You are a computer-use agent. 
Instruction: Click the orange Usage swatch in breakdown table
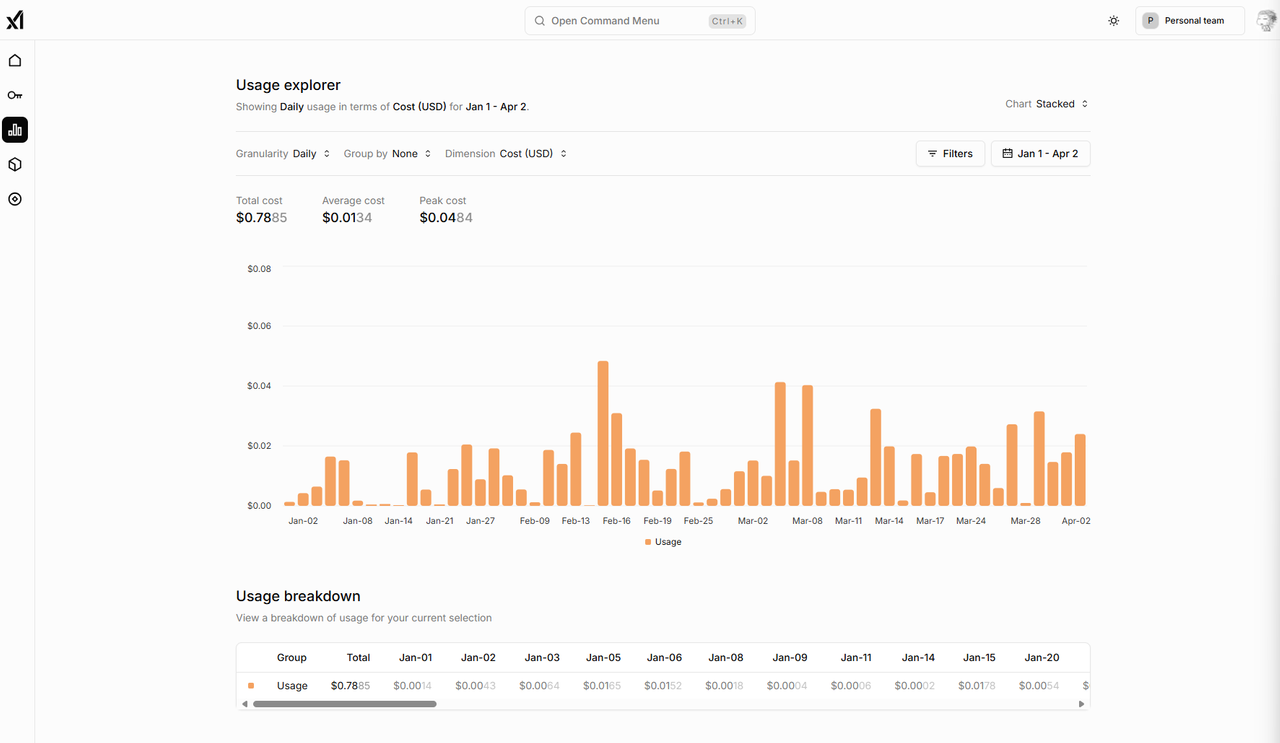pos(251,686)
